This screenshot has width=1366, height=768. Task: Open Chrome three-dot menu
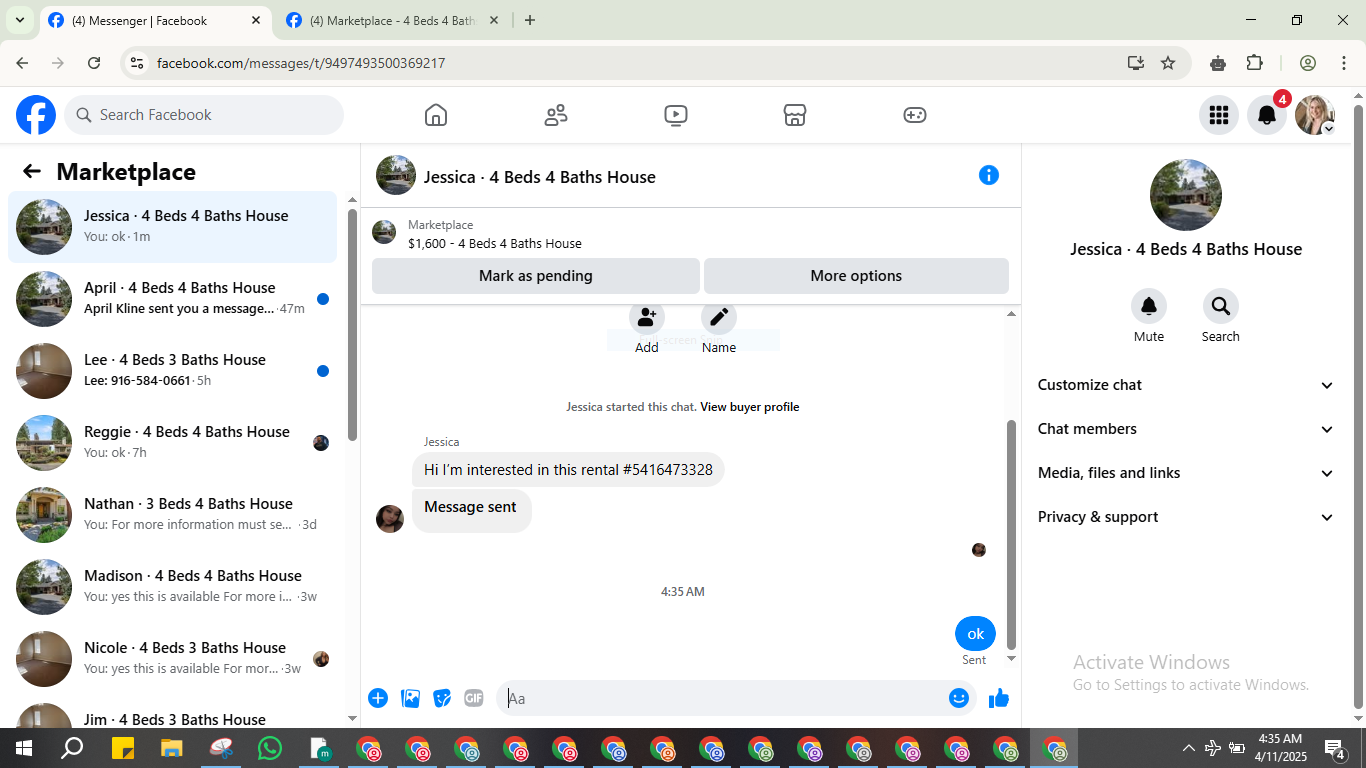pos(1343,63)
